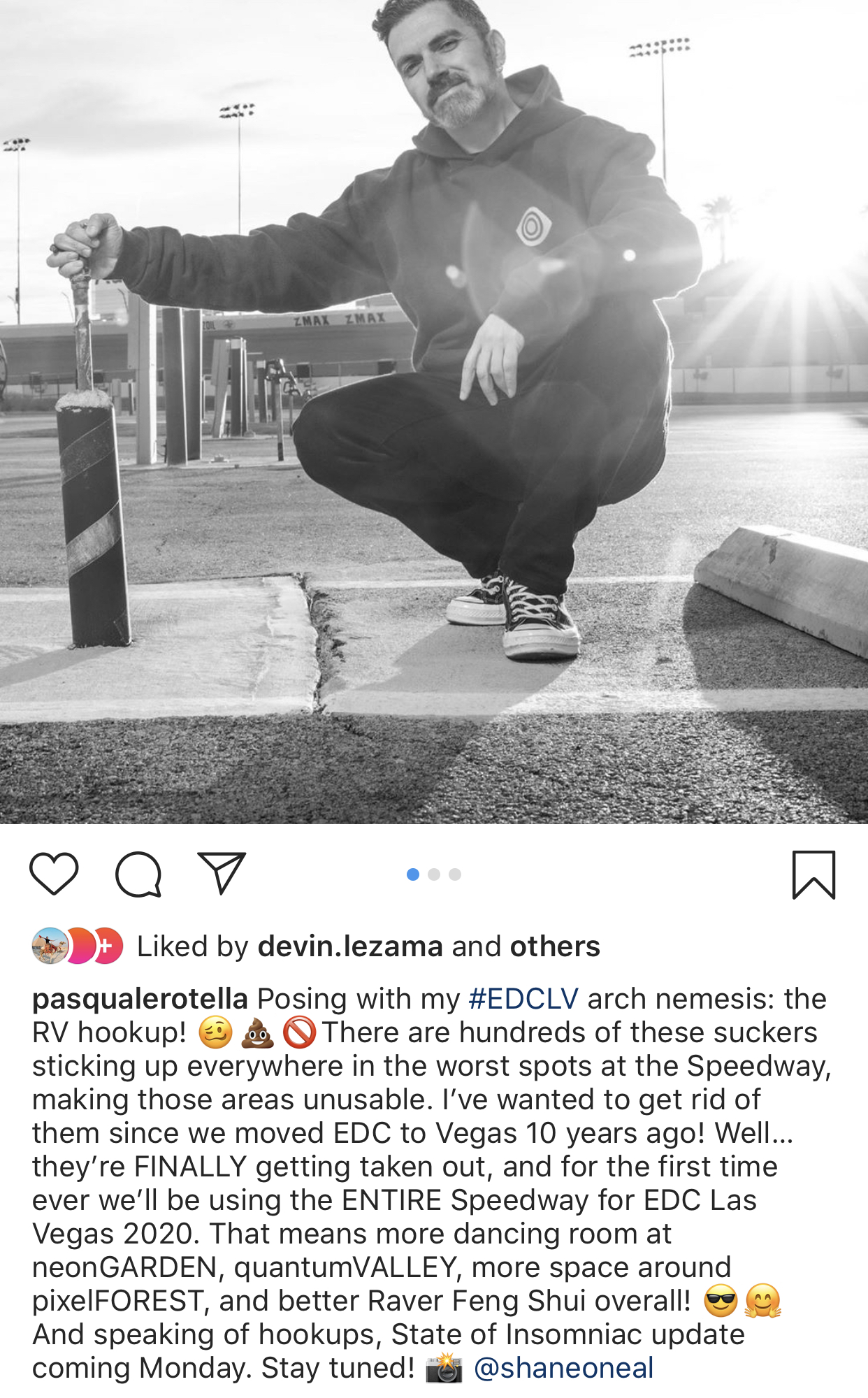Tap the orange-pink middle liker avatar
The height and width of the screenshot is (1398, 868).
point(80,946)
